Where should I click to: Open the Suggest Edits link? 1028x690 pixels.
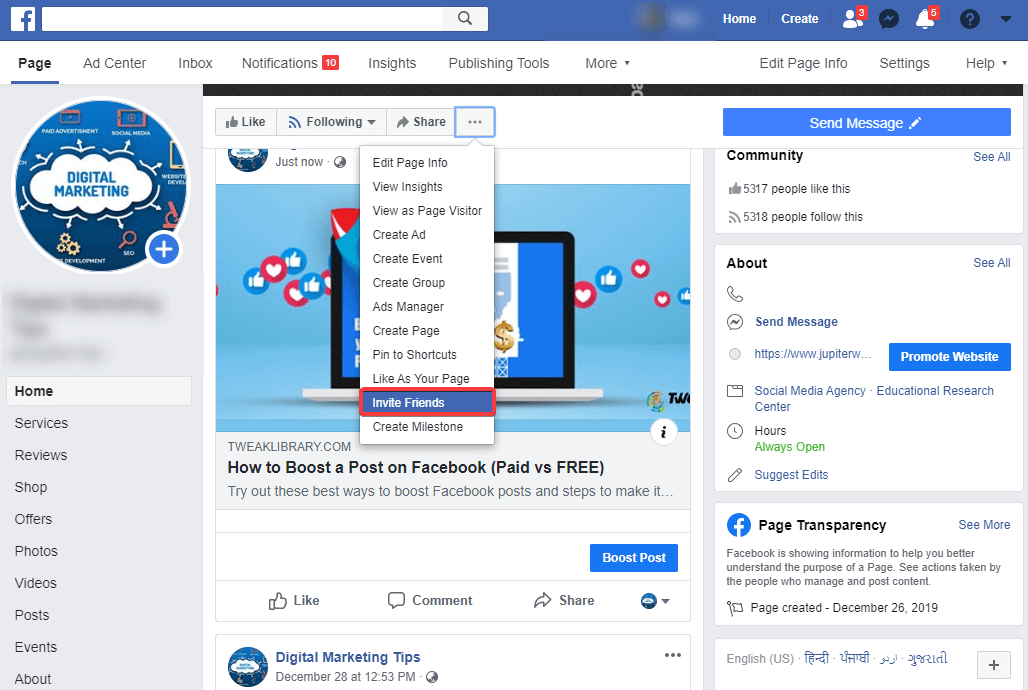pos(790,474)
